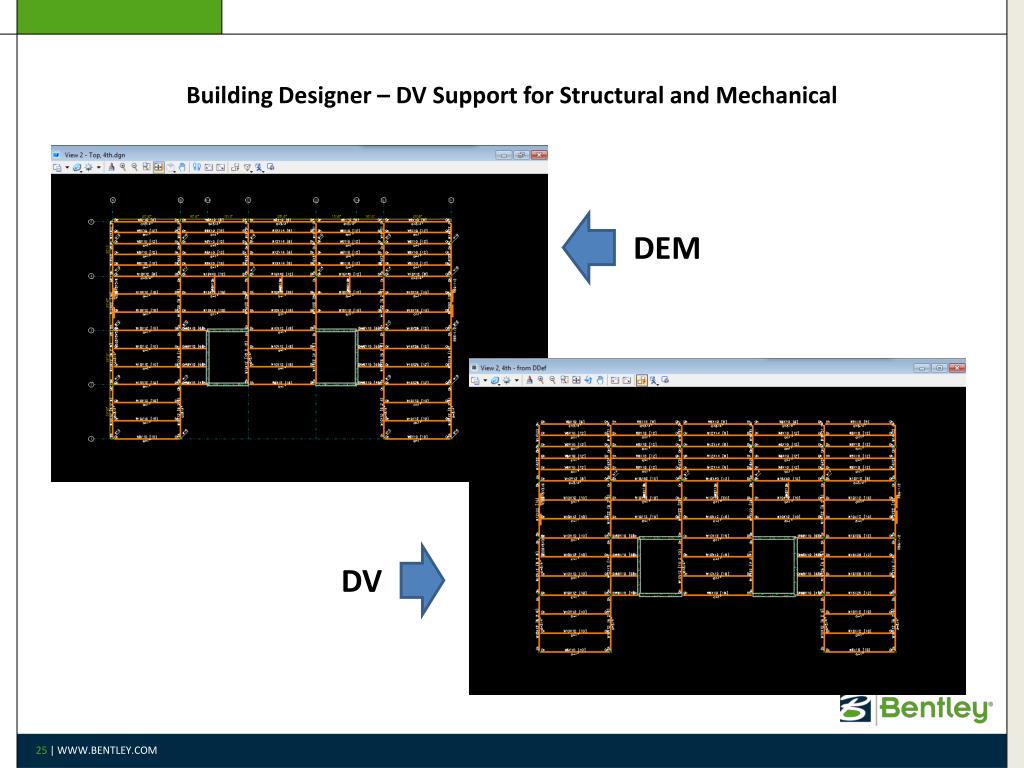Select Update View in the from DDef window

click(x=529, y=380)
